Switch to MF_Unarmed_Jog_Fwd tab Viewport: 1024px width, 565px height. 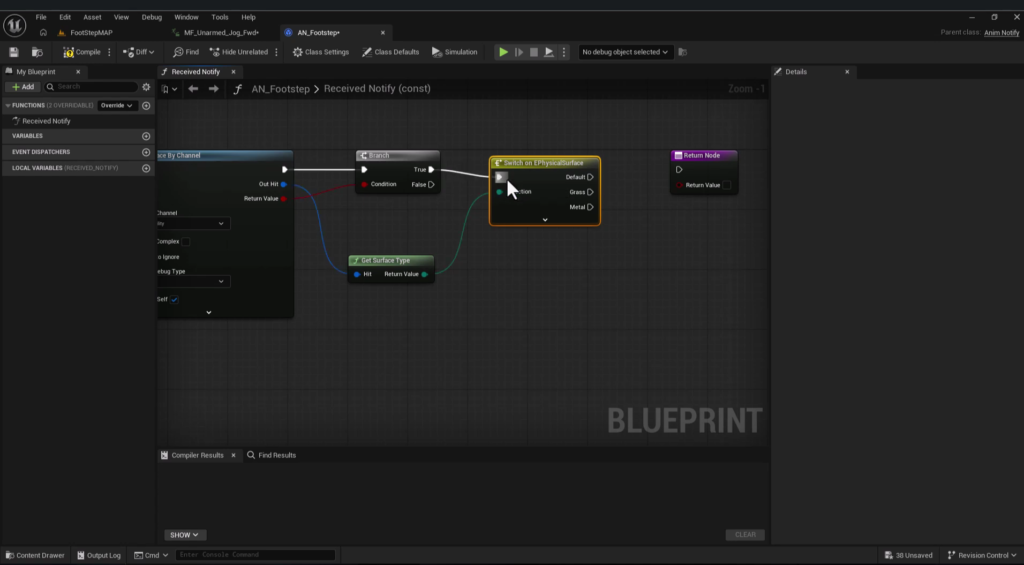(x=221, y=33)
